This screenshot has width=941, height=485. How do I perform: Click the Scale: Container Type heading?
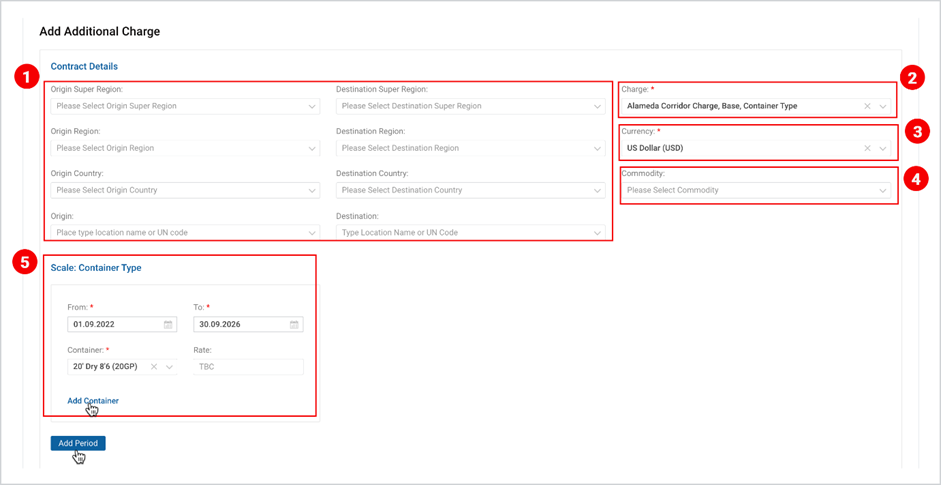(96, 268)
